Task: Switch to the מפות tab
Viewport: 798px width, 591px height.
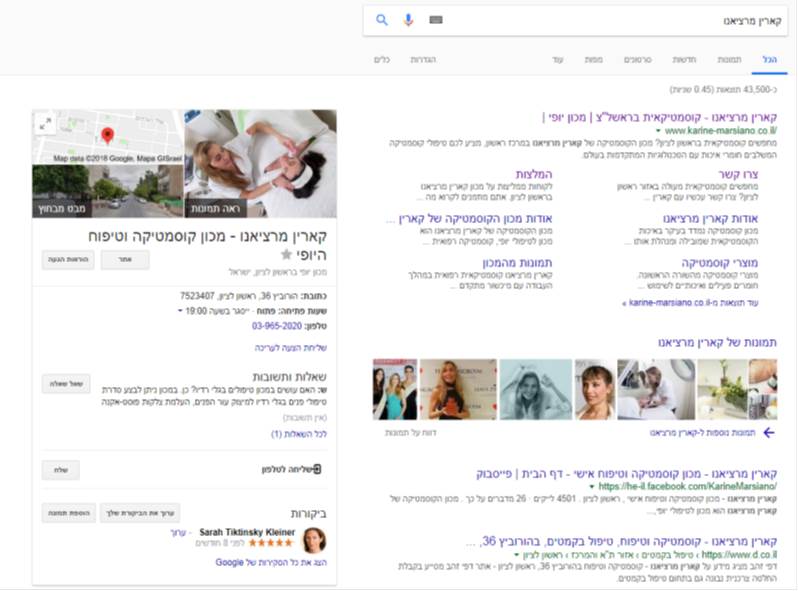Action: (593, 60)
